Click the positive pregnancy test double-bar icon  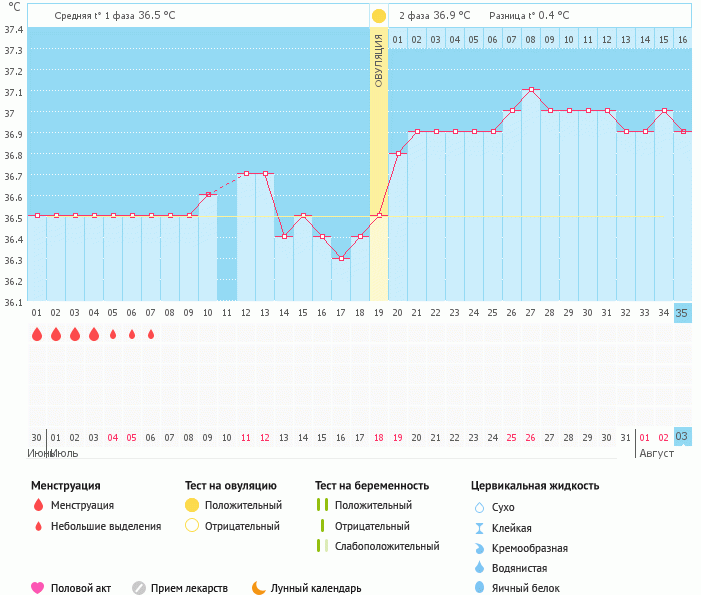(x=321, y=505)
